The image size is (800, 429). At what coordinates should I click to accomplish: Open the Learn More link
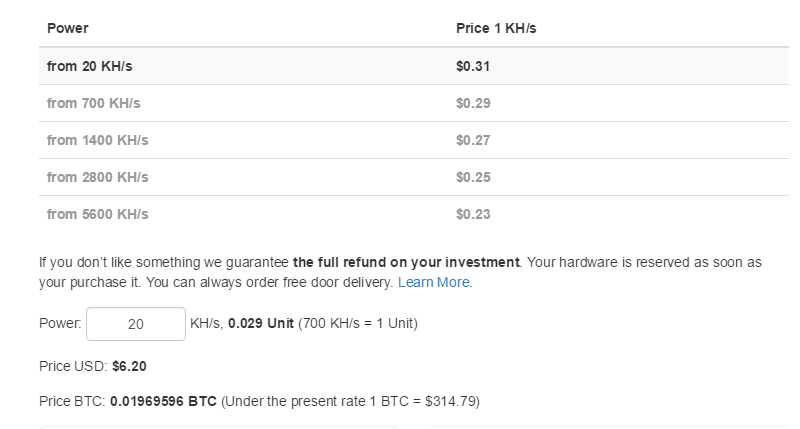point(434,283)
